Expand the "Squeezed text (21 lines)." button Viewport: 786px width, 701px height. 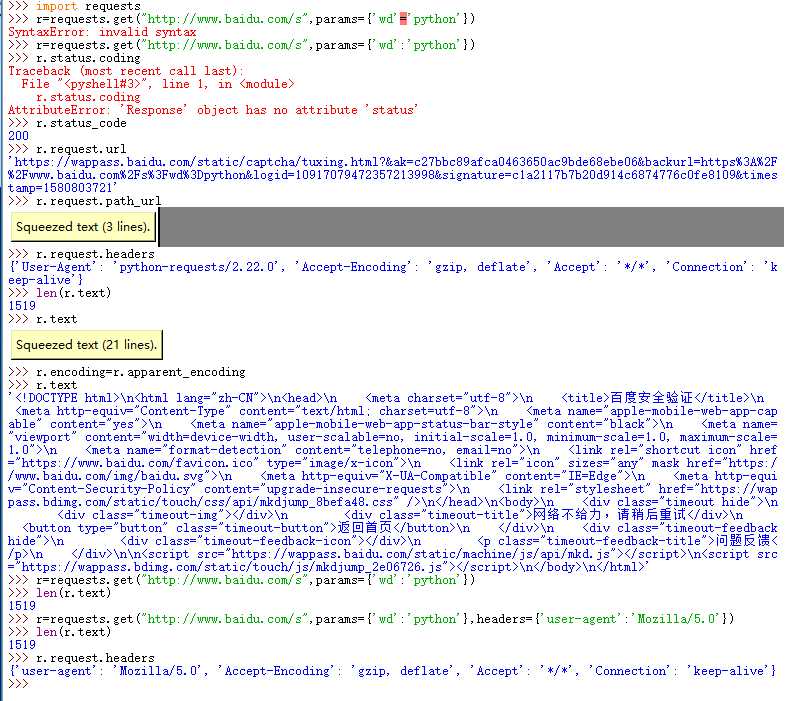[87, 345]
